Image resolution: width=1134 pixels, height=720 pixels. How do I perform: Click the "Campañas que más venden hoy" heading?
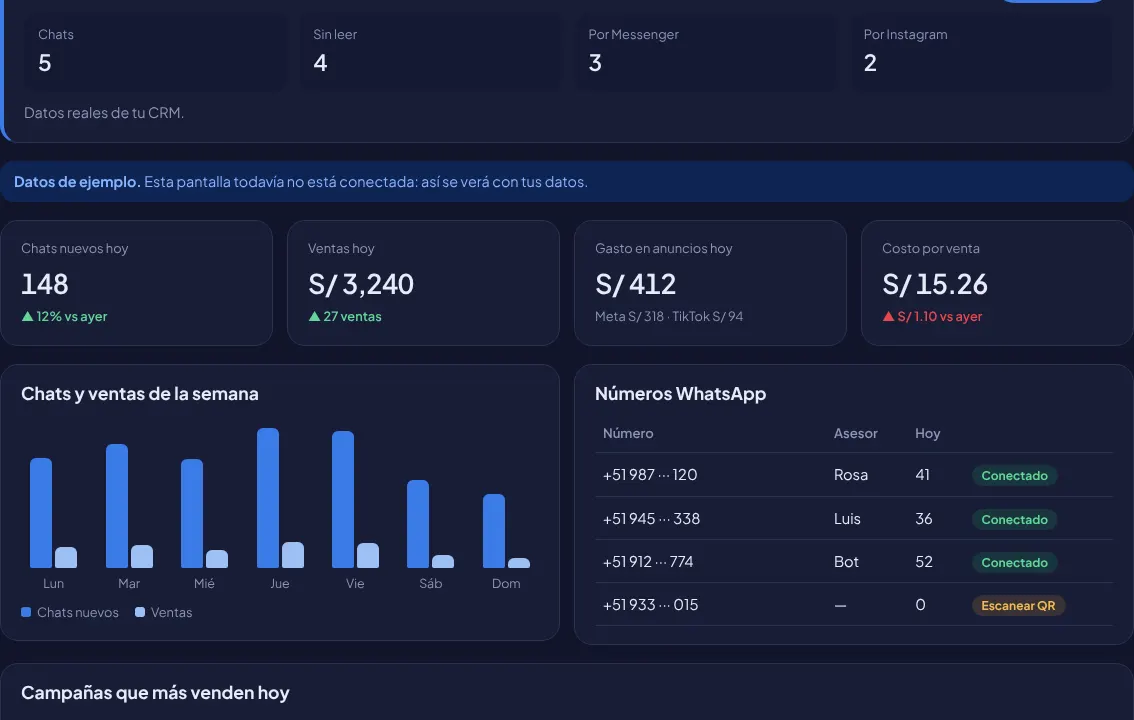click(x=155, y=693)
